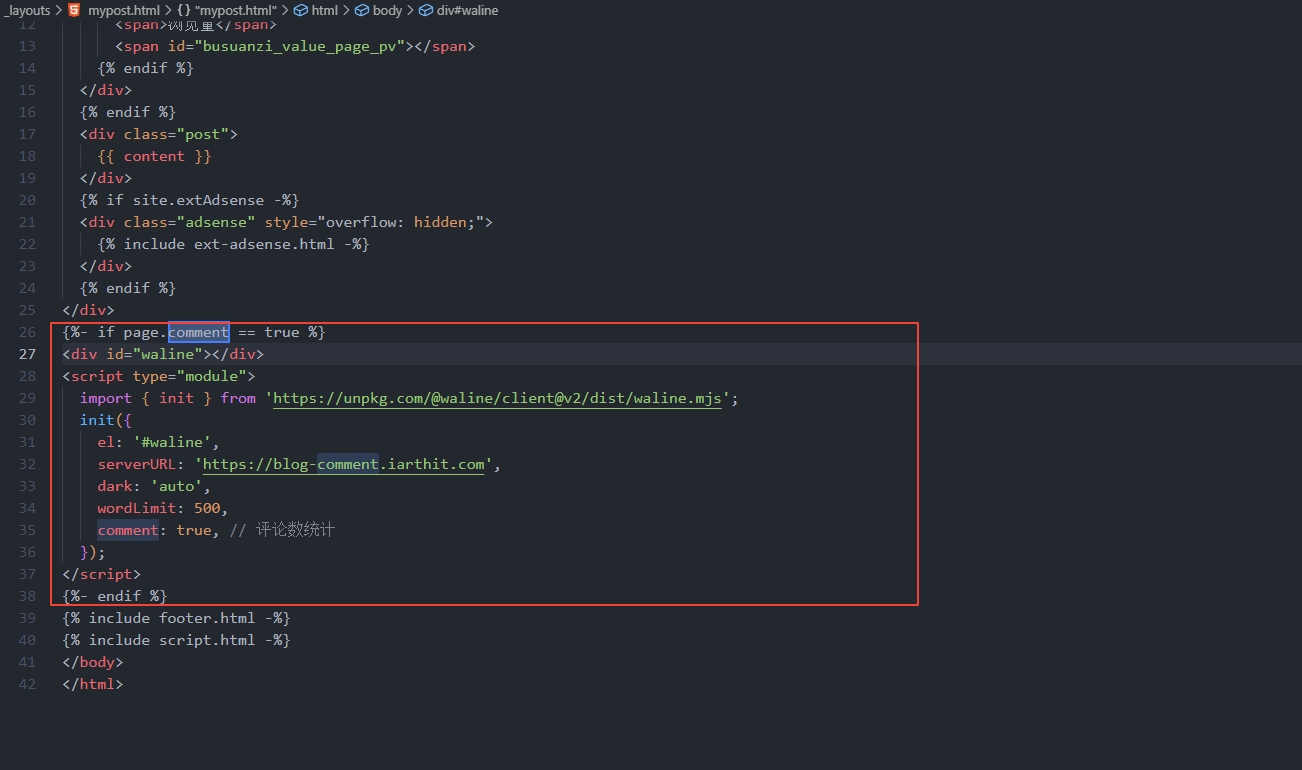Click the el property key
Viewport: 1302px width, 770px height.
107,442
